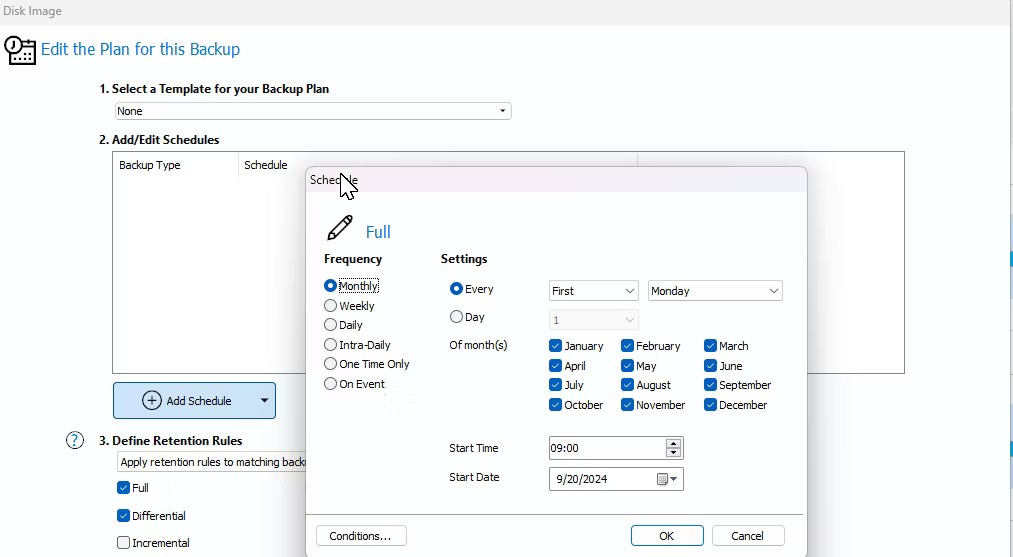The height and width of the screenshot is (557, 1013).
Task: Click the OK button
Action: 667,536
